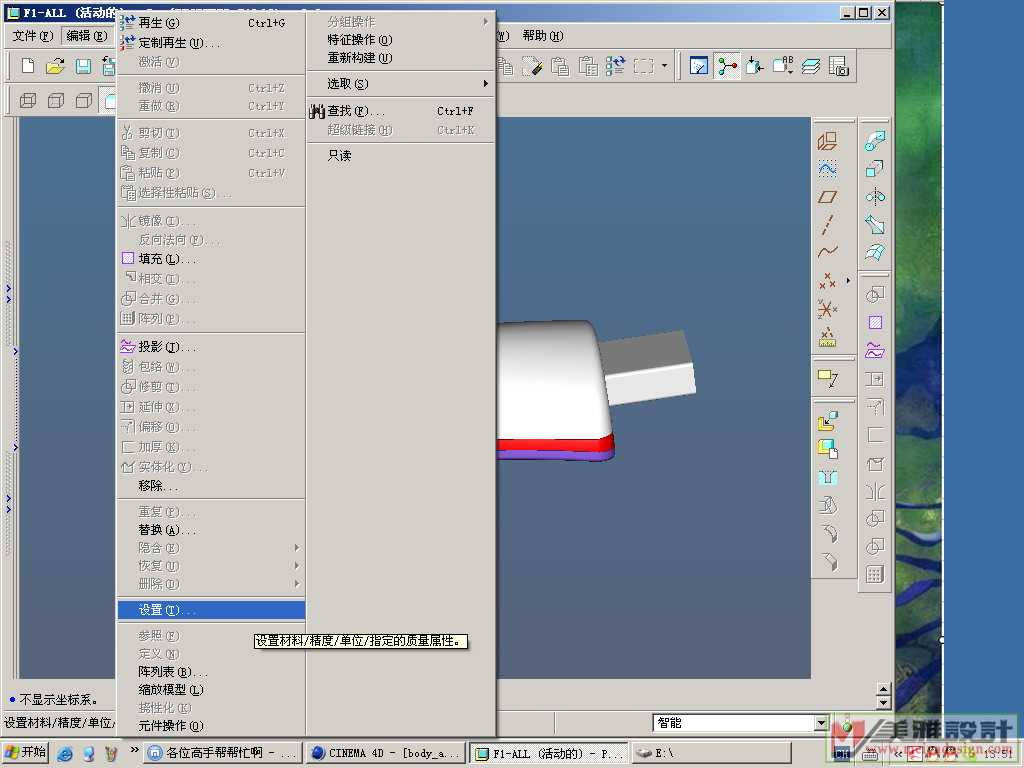Select the coordinate system tool
This screenshot has width=1024, height=768.
click(x=827, y=308)
